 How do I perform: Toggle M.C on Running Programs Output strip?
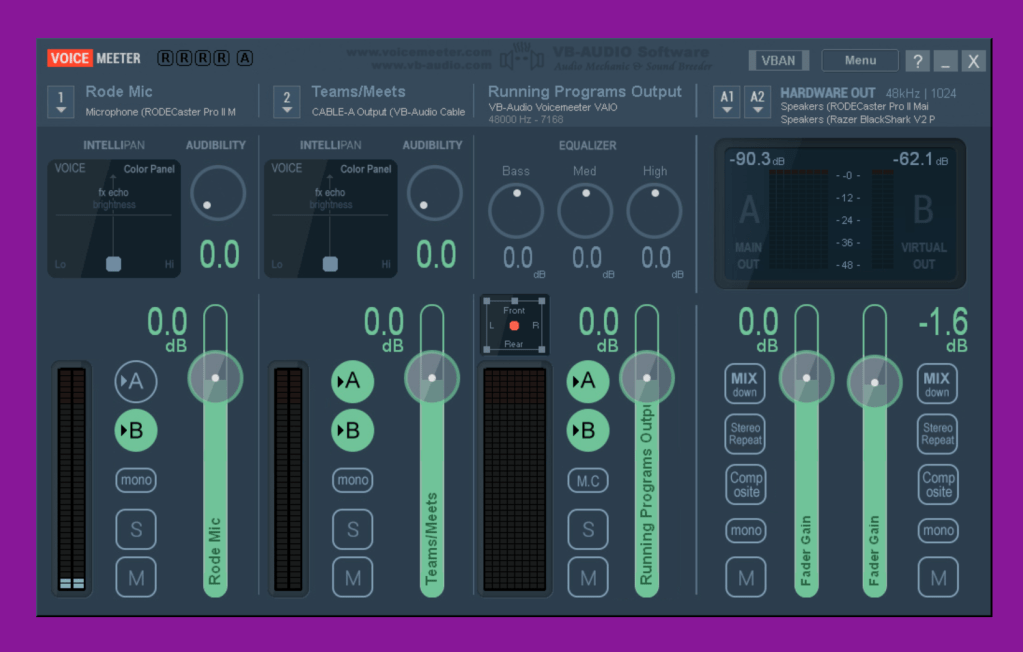click(x=588, y=482)
